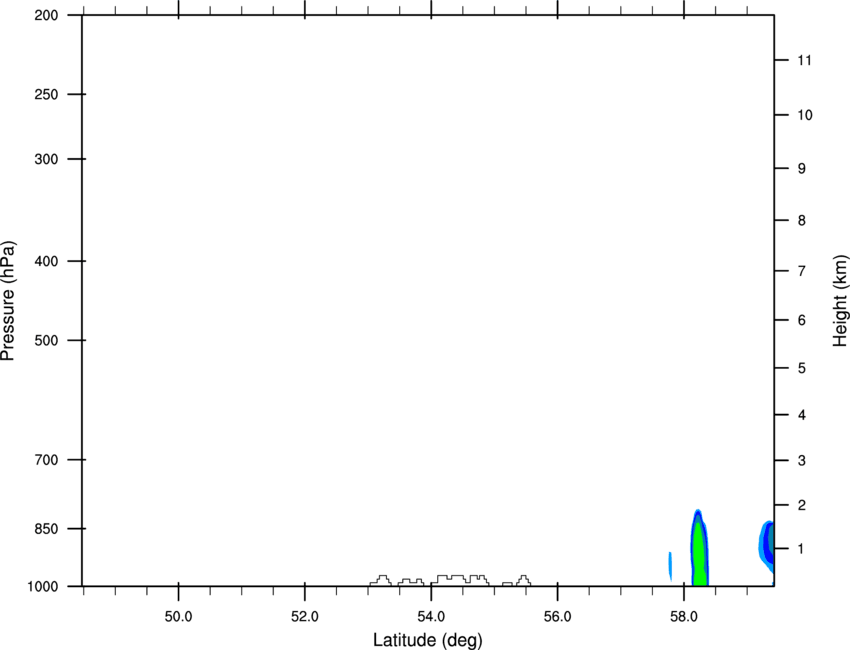Click the 11 km height label
The width and height of the screenshot is (850, 650).
(x=805, y=60)
